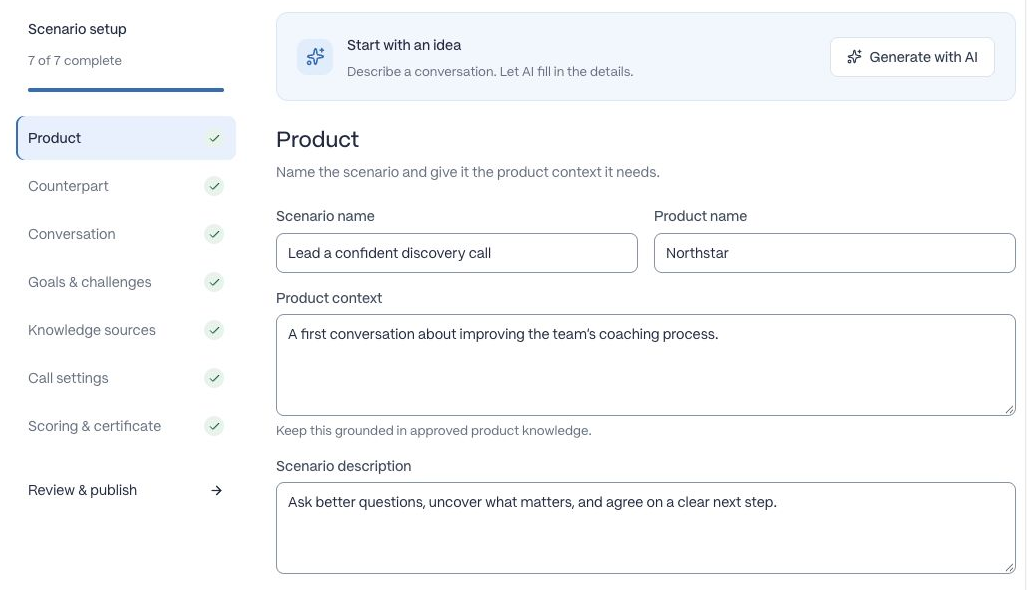Click the checkmark icon on the Product row
The width and height of the screenshot is (1027, 590).
point(214,138)
